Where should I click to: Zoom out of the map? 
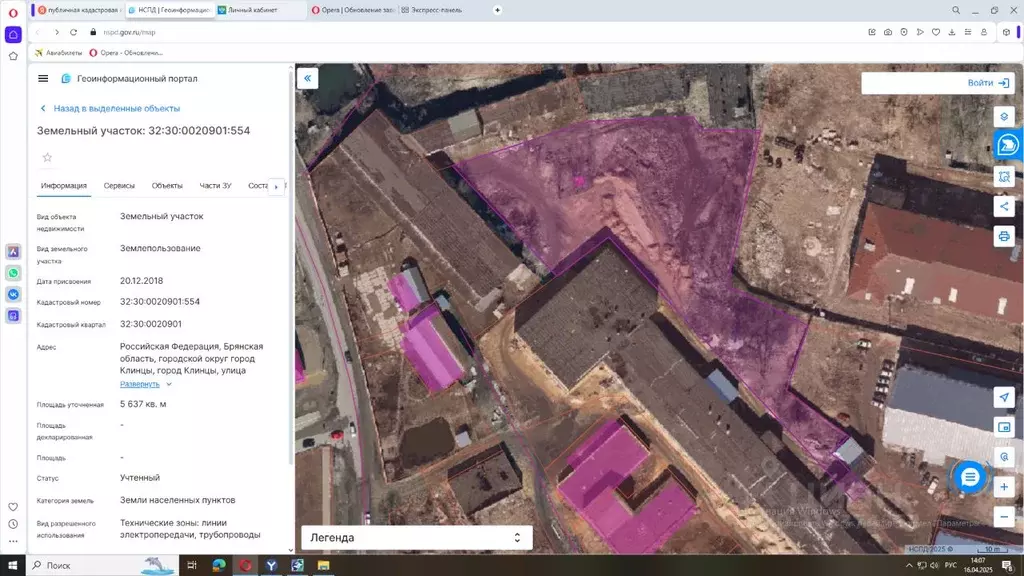pos(1004,517)
